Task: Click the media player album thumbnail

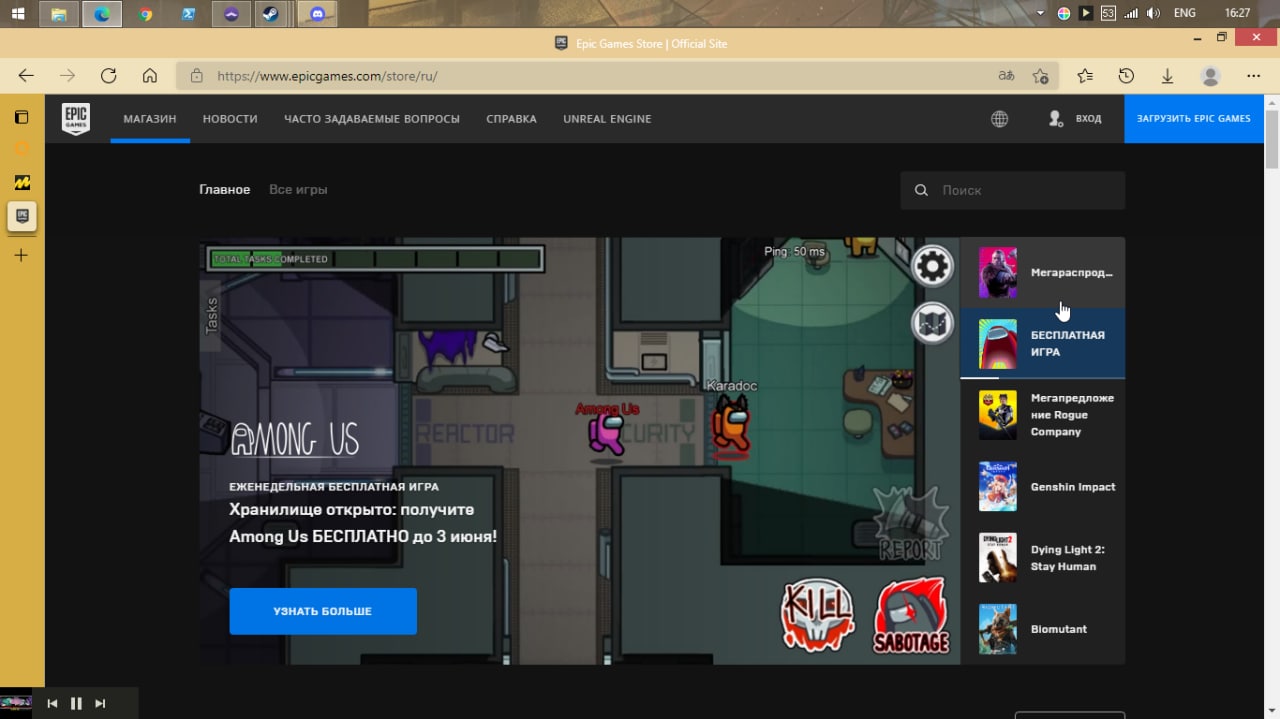Action: (16, 703)
